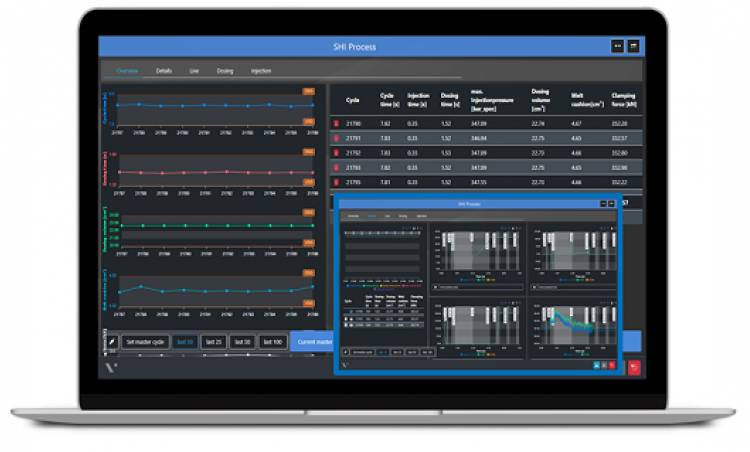Click the red delete icon for cycle 21791
750x452 pixels.
point(335,138)
